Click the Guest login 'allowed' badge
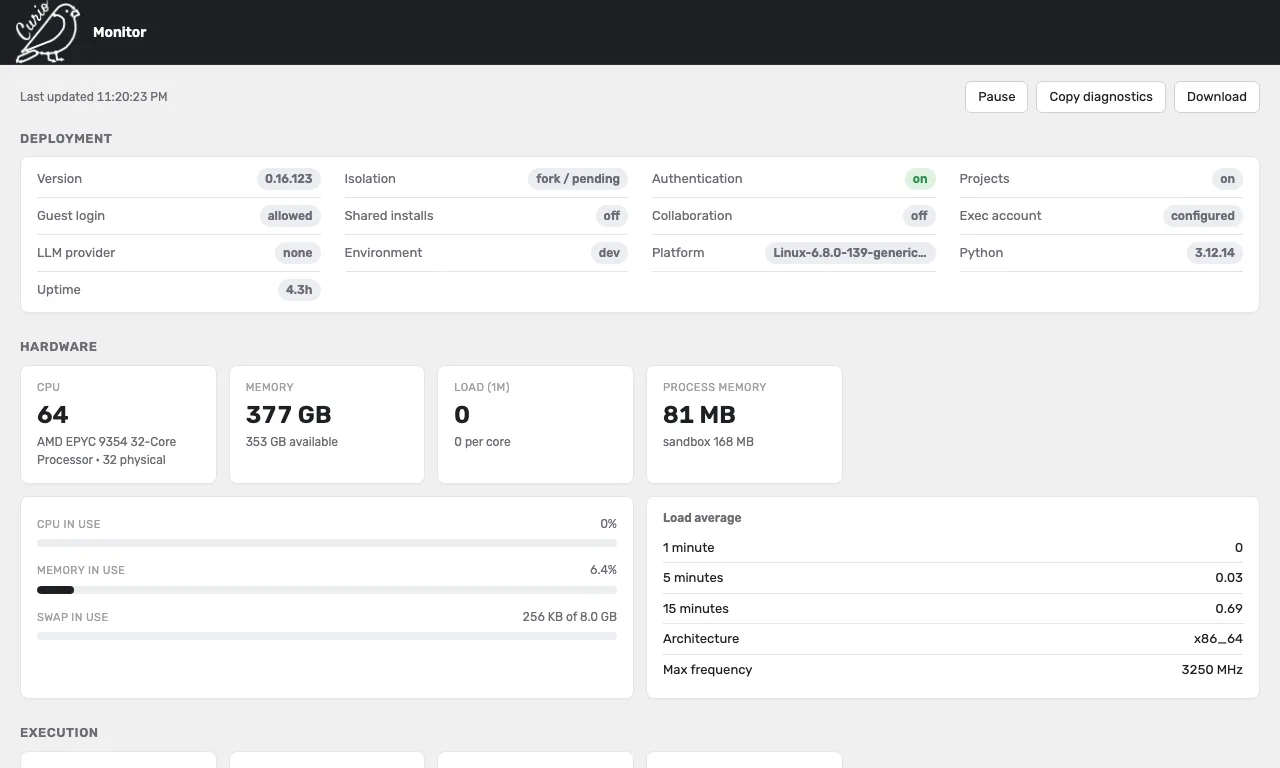This screenshot has width=1280, height=768. coord(290,216)
